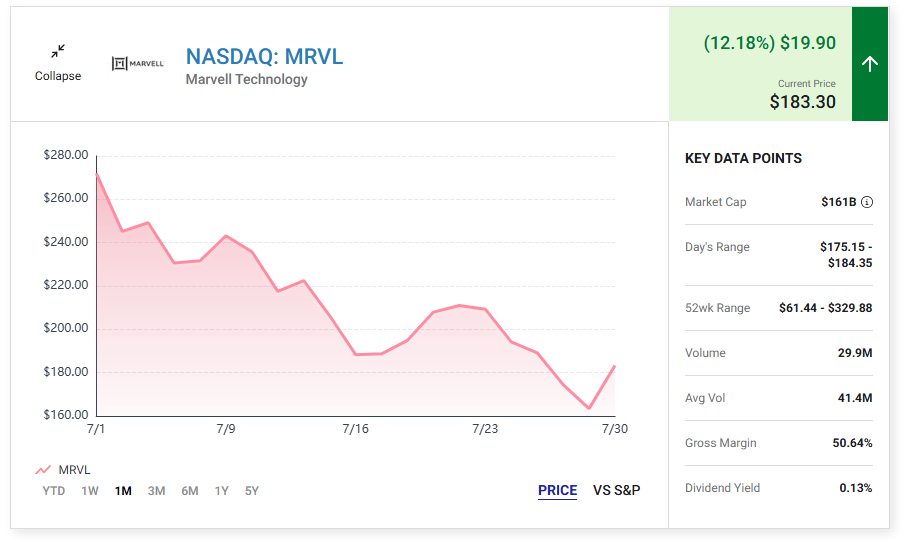Viewport: 907px width, 542px height.
Task: Click the $200.00 price axis label
Action: 66,328
